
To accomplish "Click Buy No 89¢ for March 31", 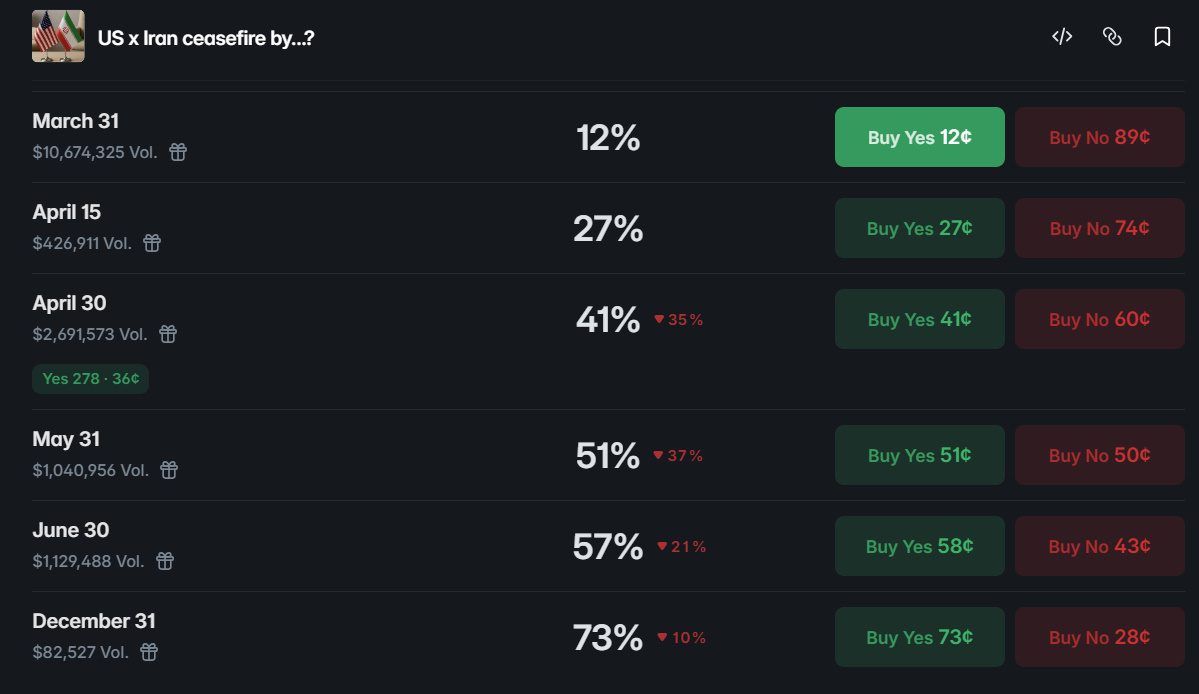I will pyautogui.click(x=1099, y=137).
